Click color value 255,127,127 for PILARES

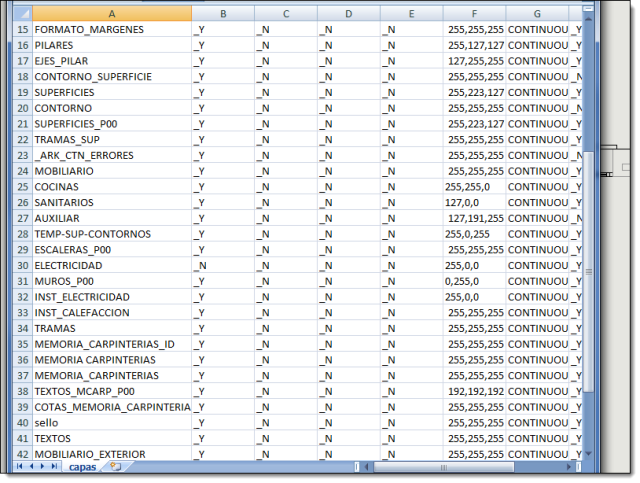pyautogui.click(x=474, y=45)
